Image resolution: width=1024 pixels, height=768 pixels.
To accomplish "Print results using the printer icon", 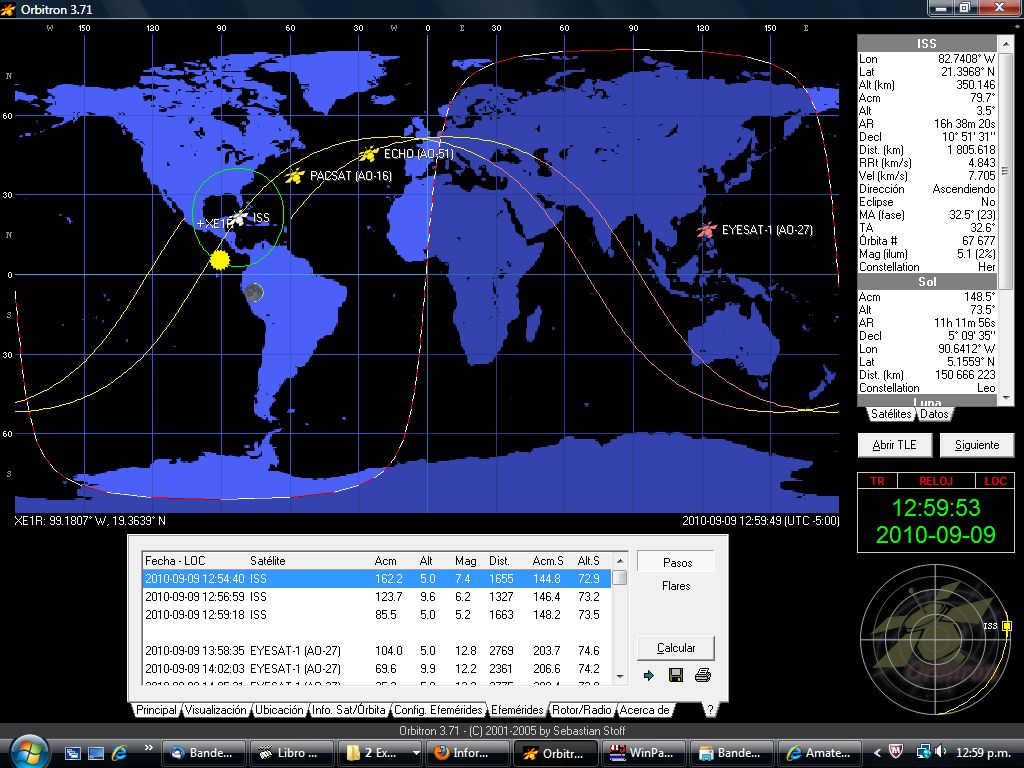I will coord(703,675).
